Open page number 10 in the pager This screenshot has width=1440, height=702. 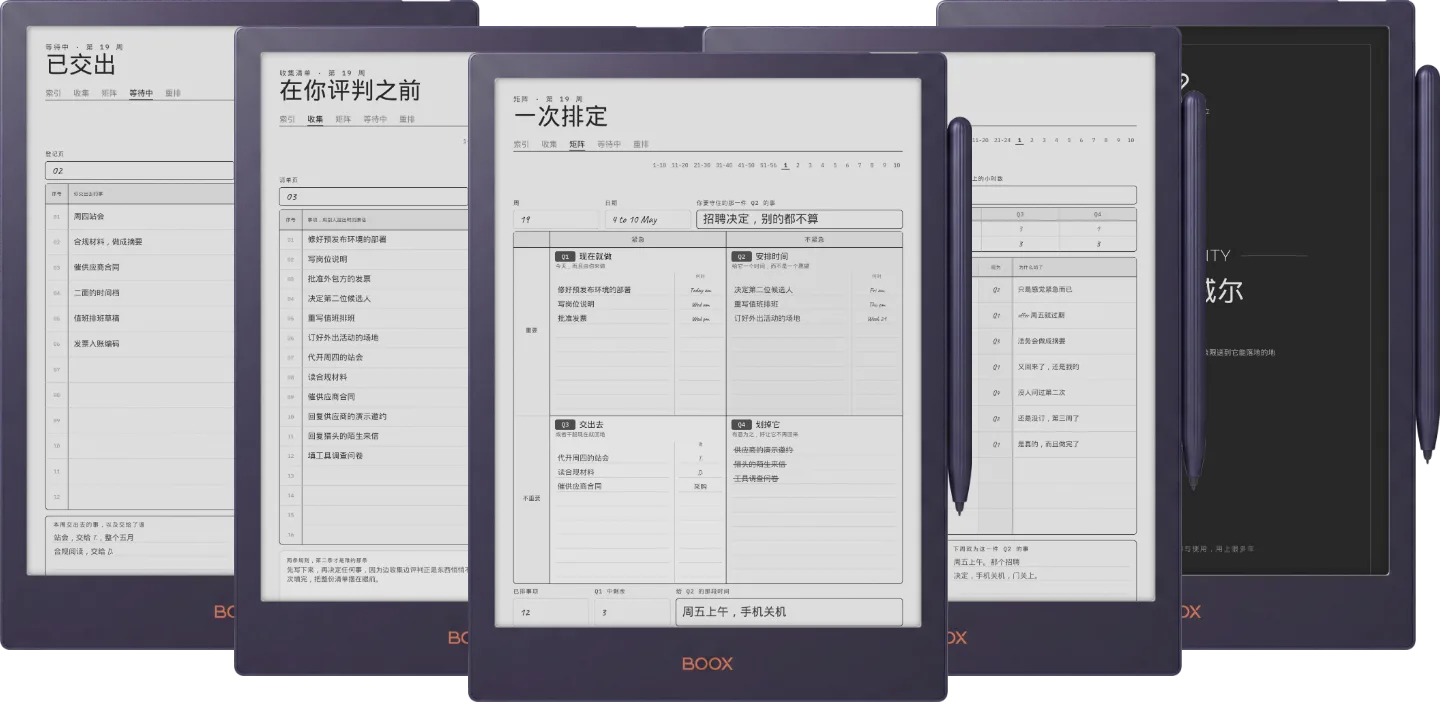point(897,165)
